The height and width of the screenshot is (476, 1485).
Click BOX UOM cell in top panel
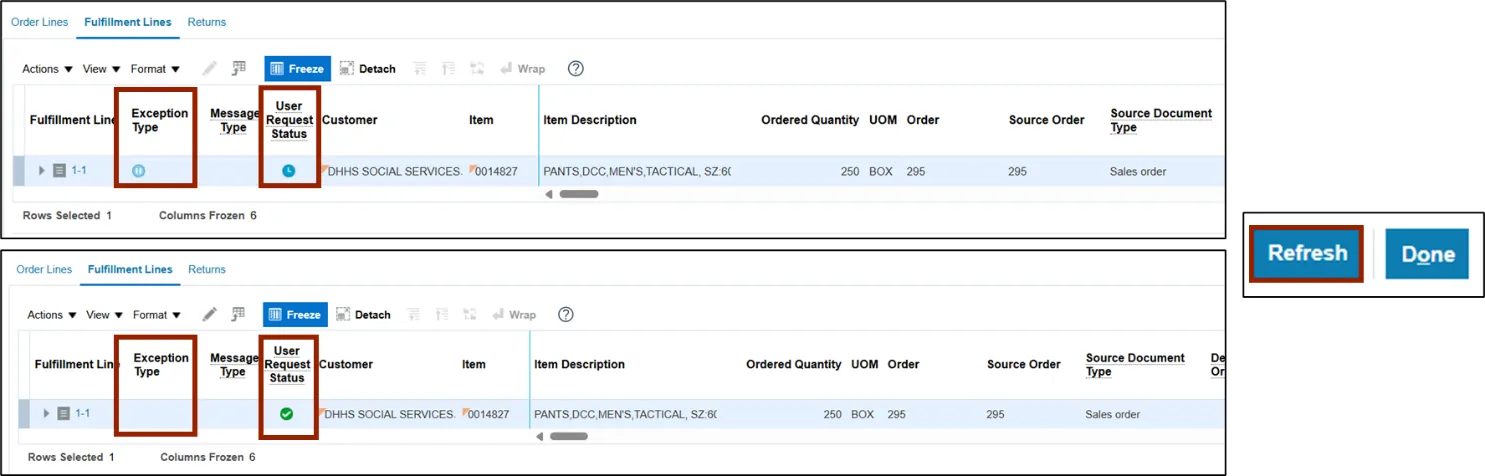click(x=880, y=171)
